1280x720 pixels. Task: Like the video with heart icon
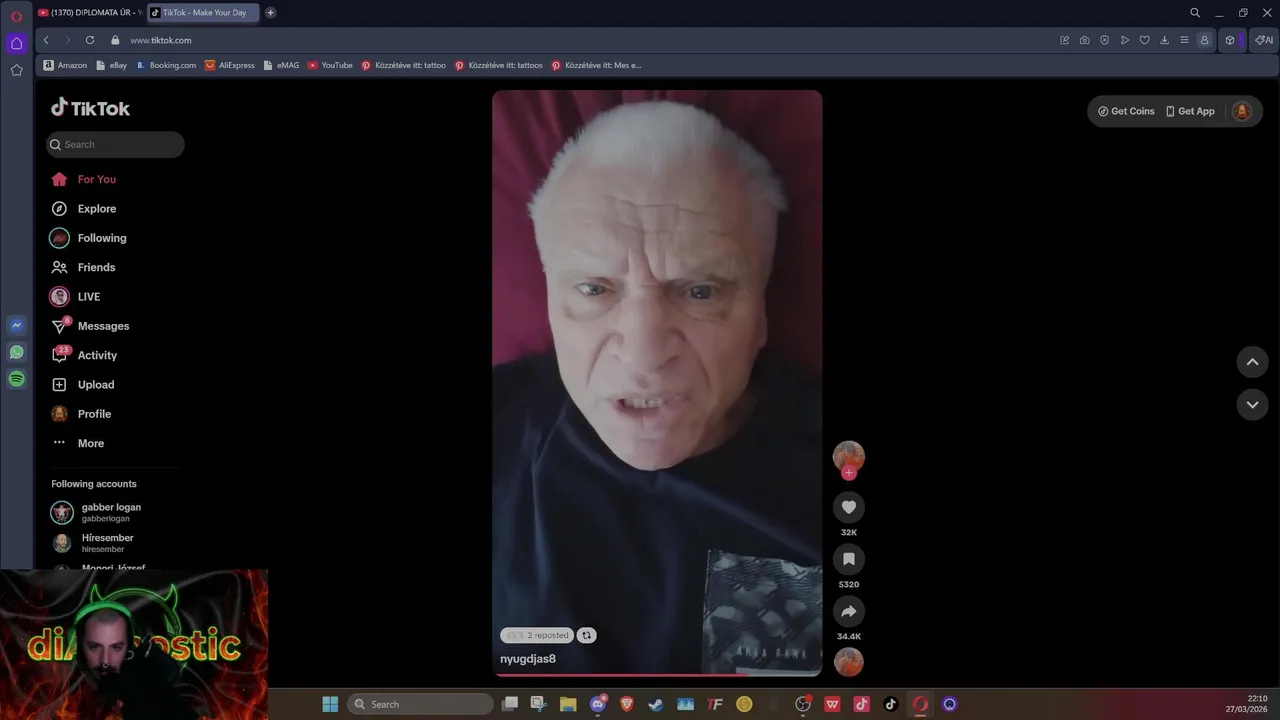click(x=849, y=507)
